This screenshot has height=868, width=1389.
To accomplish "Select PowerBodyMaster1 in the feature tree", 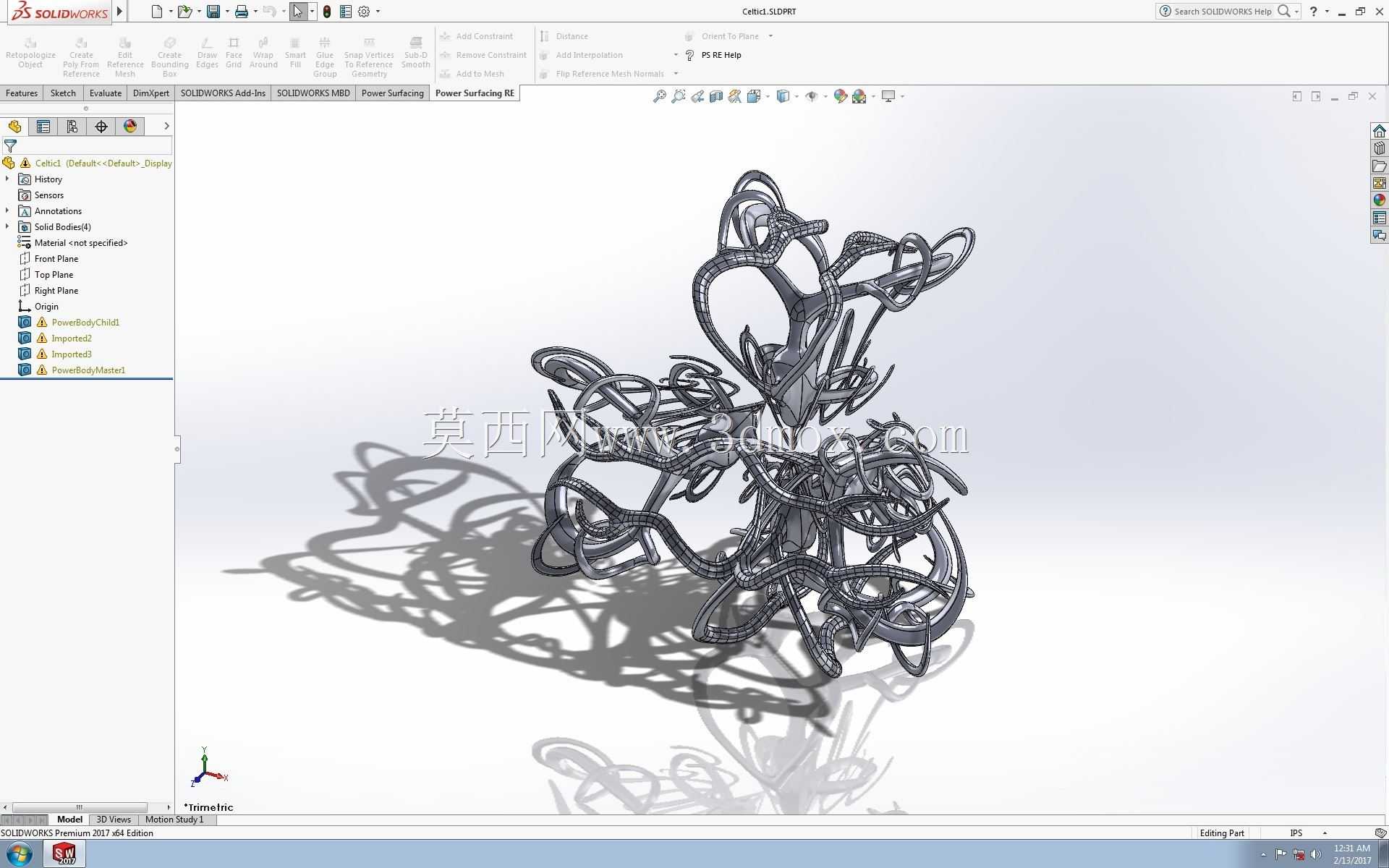I will [x=88, y=370].
